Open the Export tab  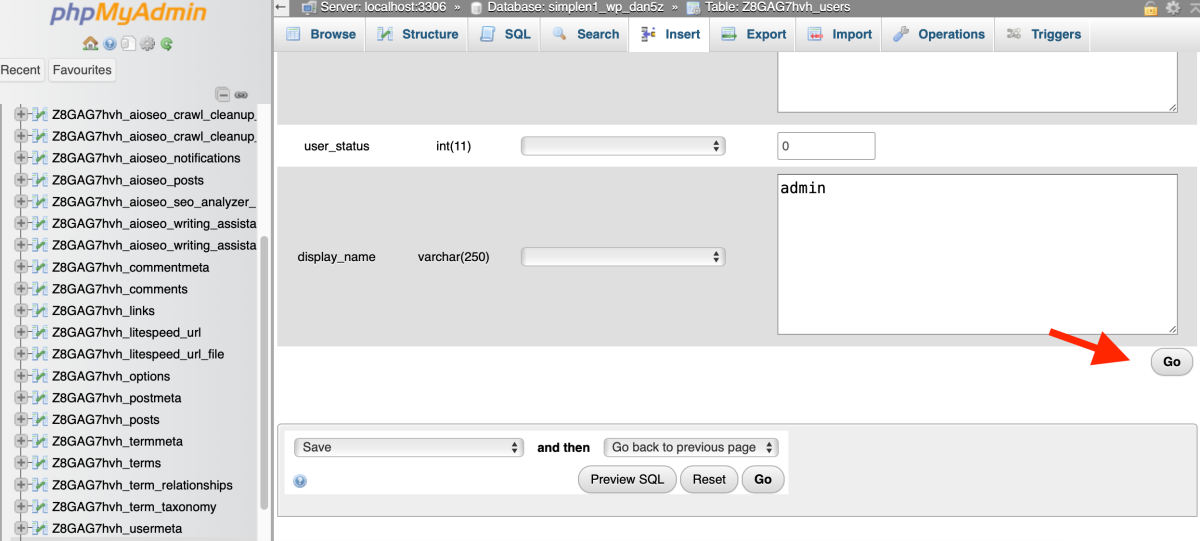753,34
